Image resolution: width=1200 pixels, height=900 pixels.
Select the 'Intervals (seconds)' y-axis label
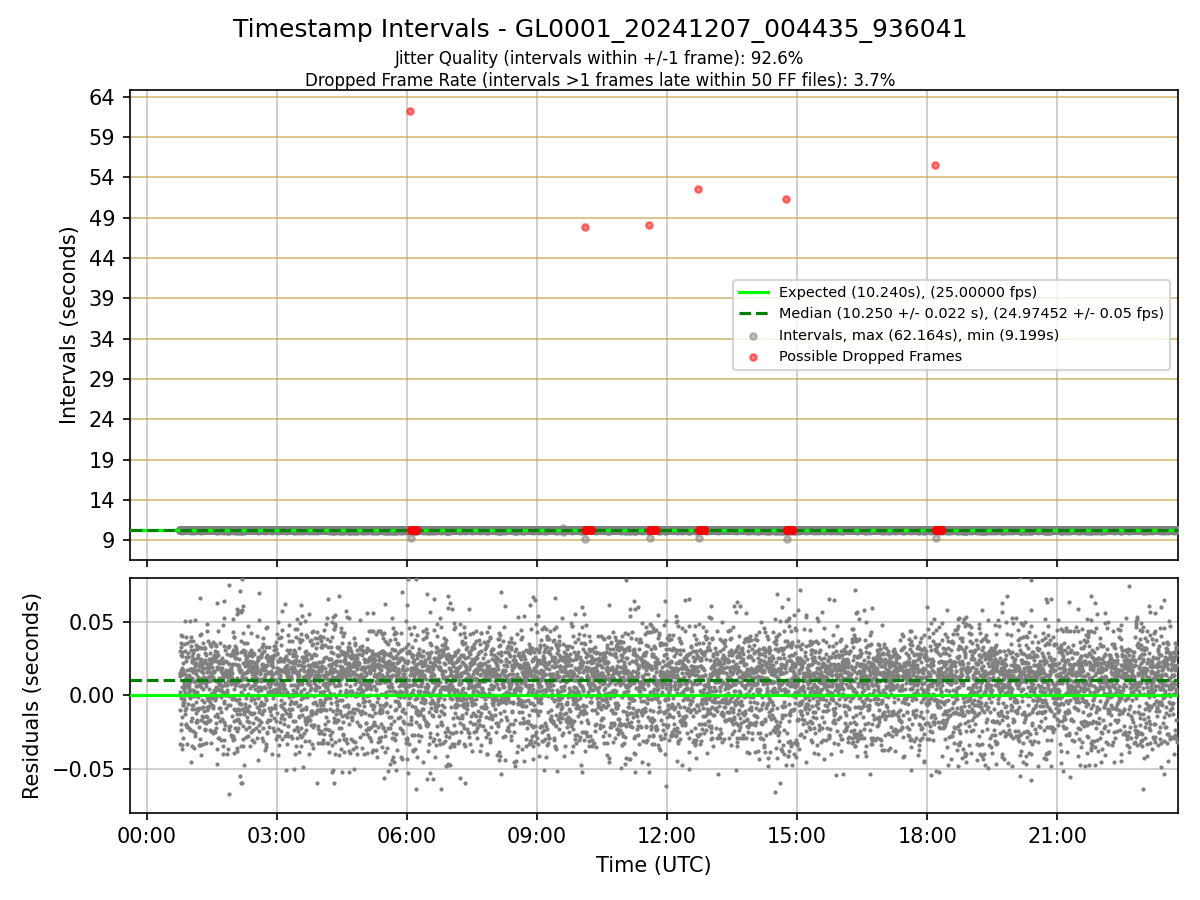[68, 325]
